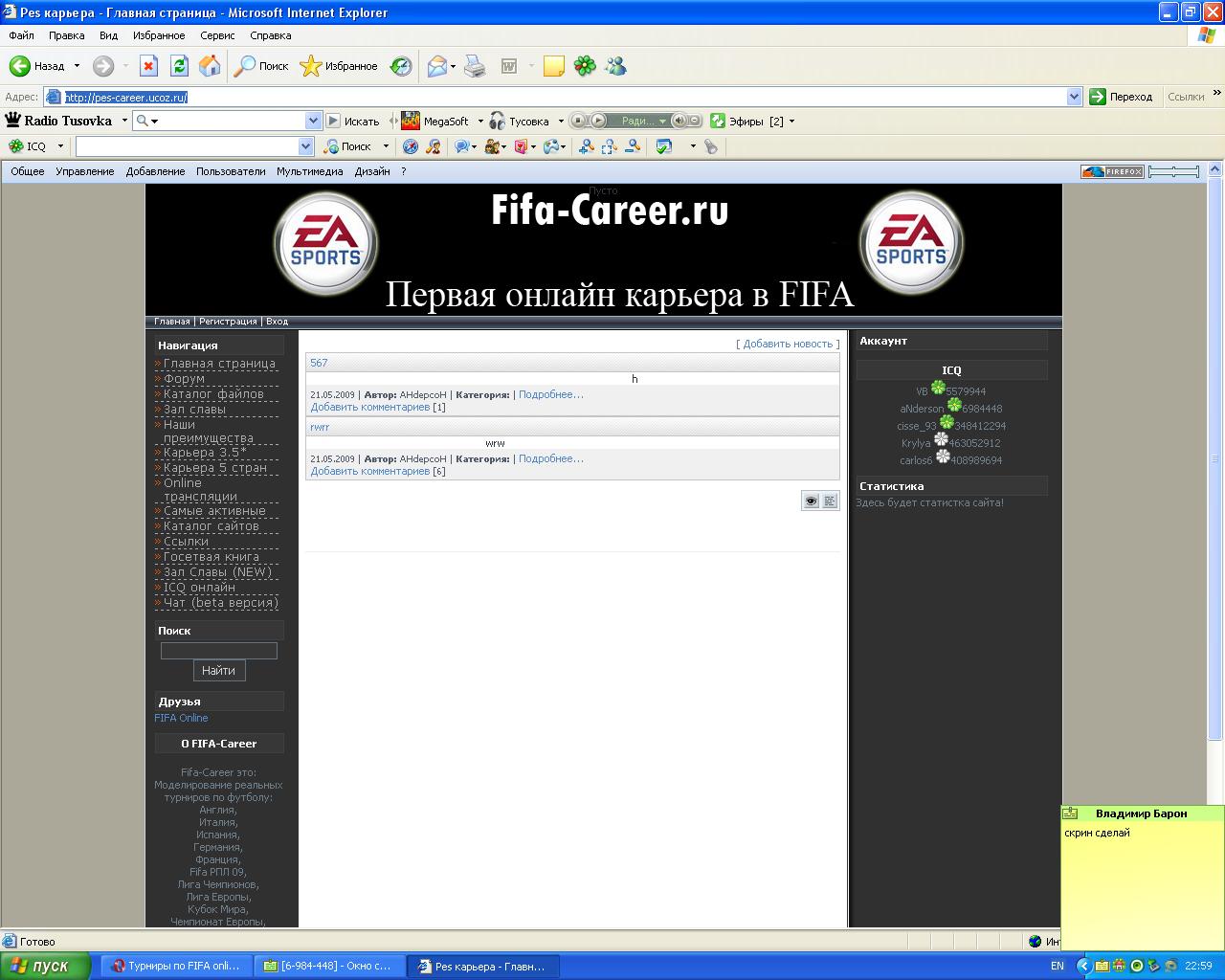
Task: Open the Правка menu
Action: (67, 35)
